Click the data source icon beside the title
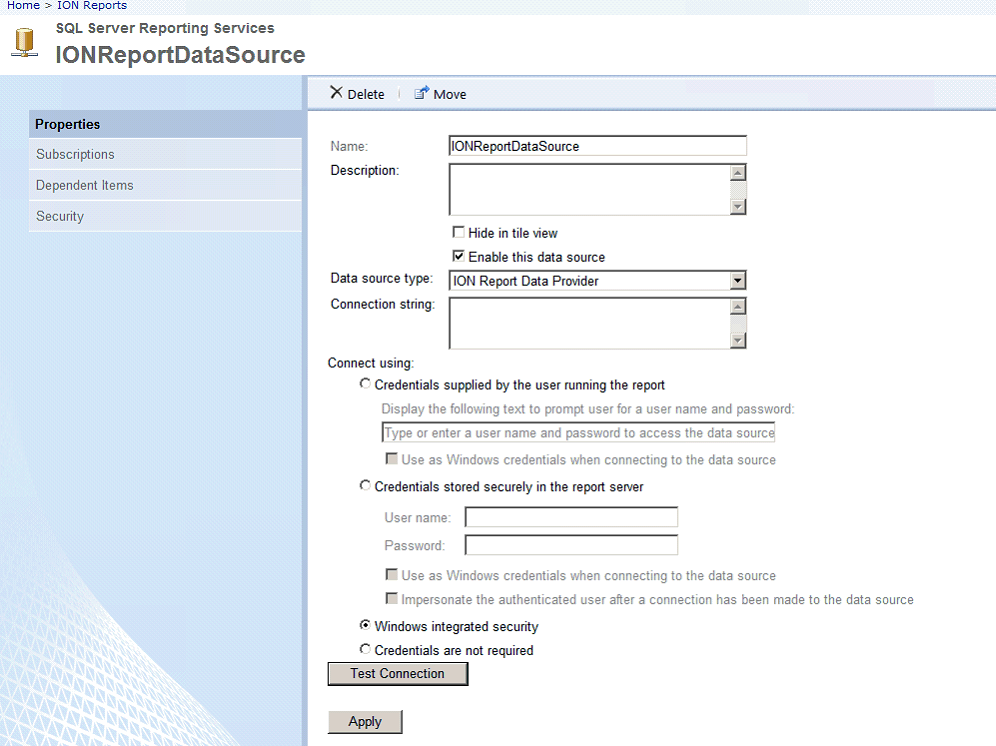The width and height of the screenshot is (996, 746). [x=25, y=43]
